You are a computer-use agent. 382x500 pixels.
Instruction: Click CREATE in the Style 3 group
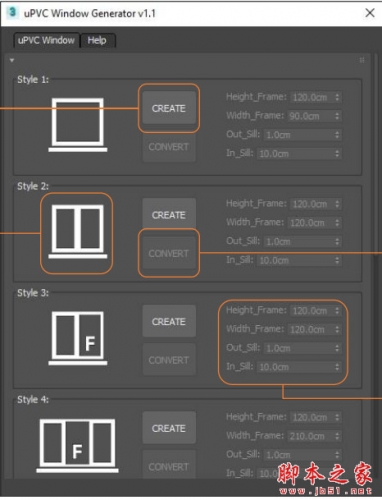click(x=169, y=322)
